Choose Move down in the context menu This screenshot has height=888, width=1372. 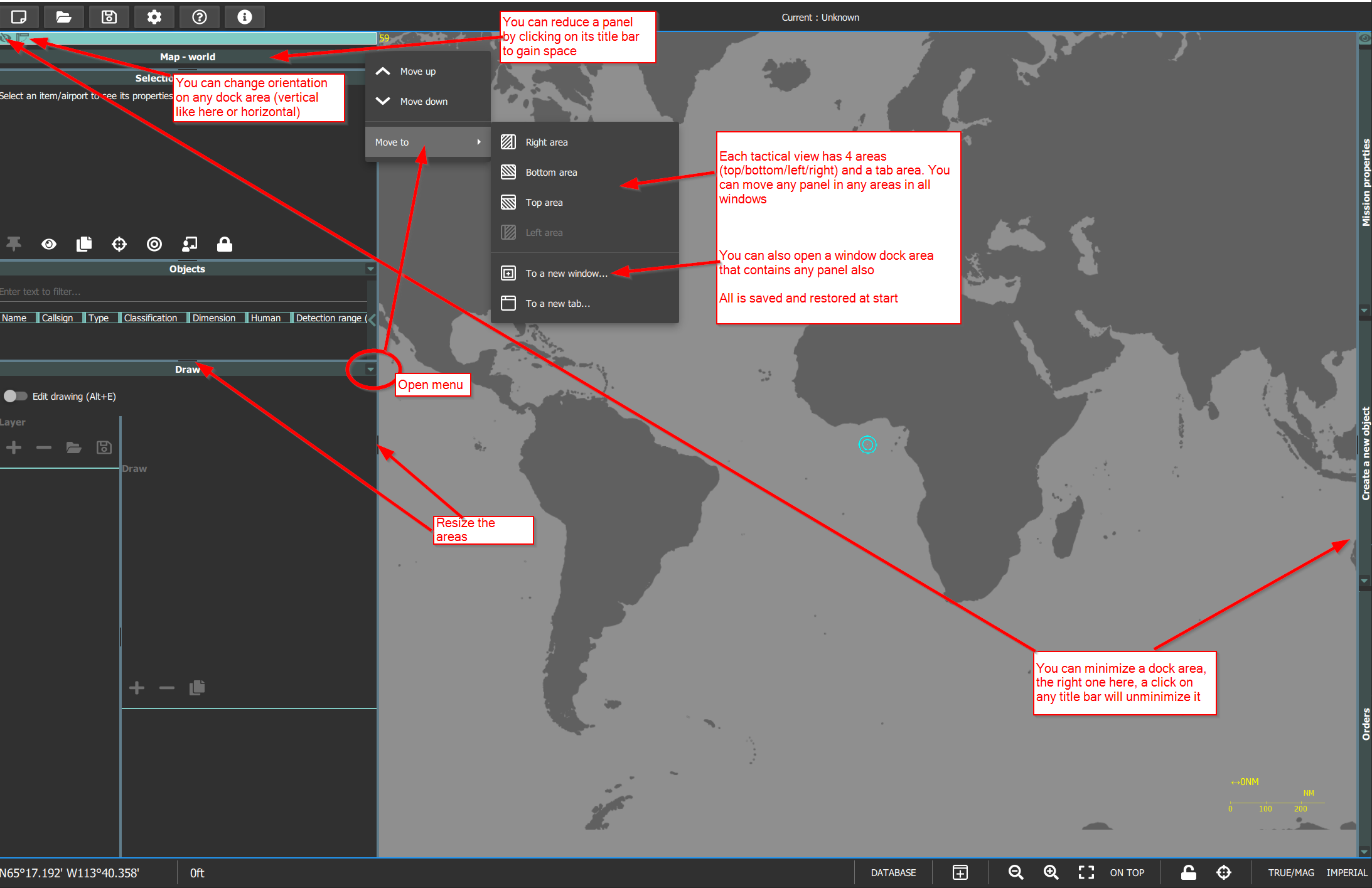pos(427,102)
